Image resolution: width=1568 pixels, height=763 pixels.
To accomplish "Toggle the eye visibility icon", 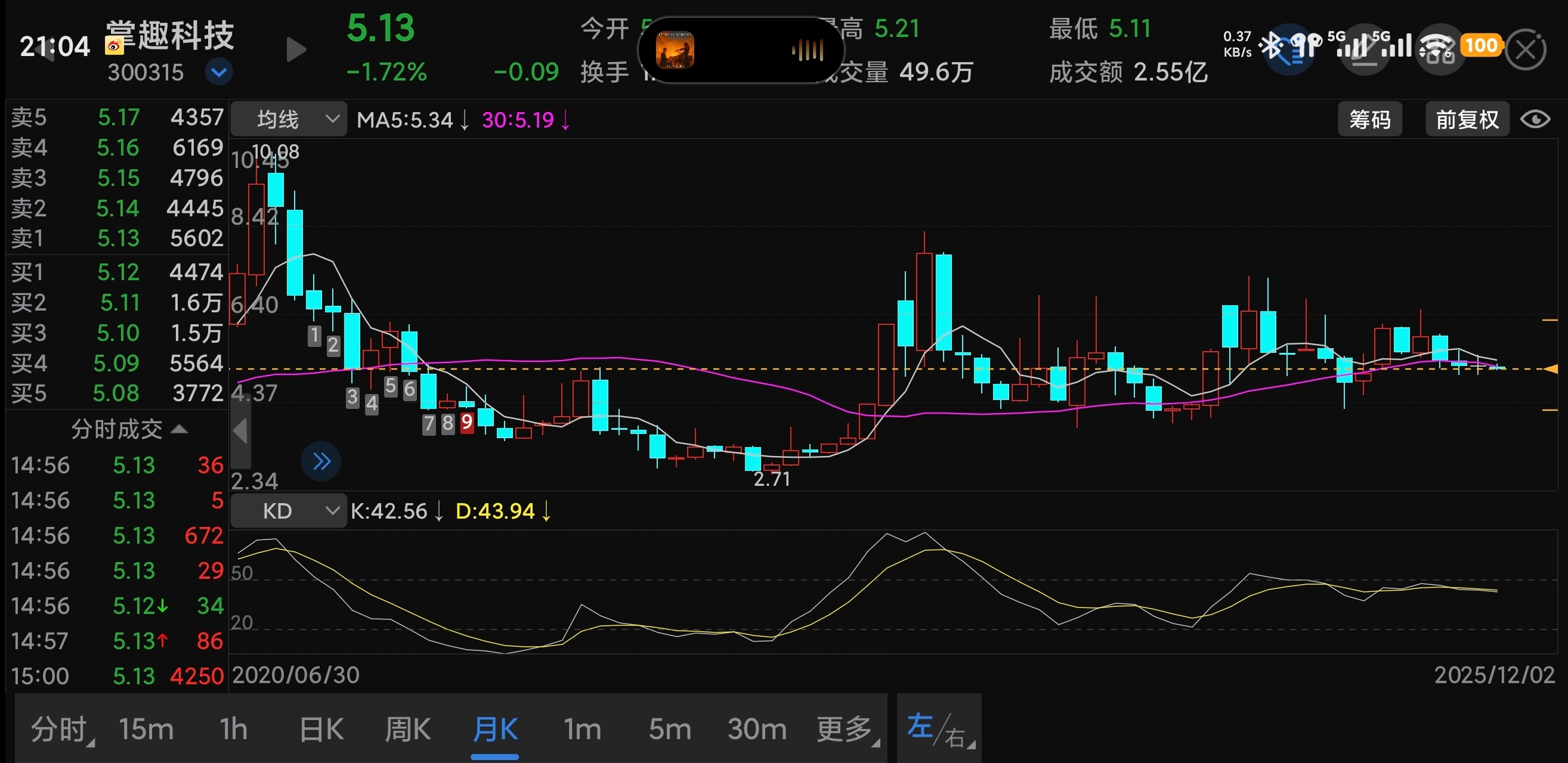I will (x=1535, y=119).
